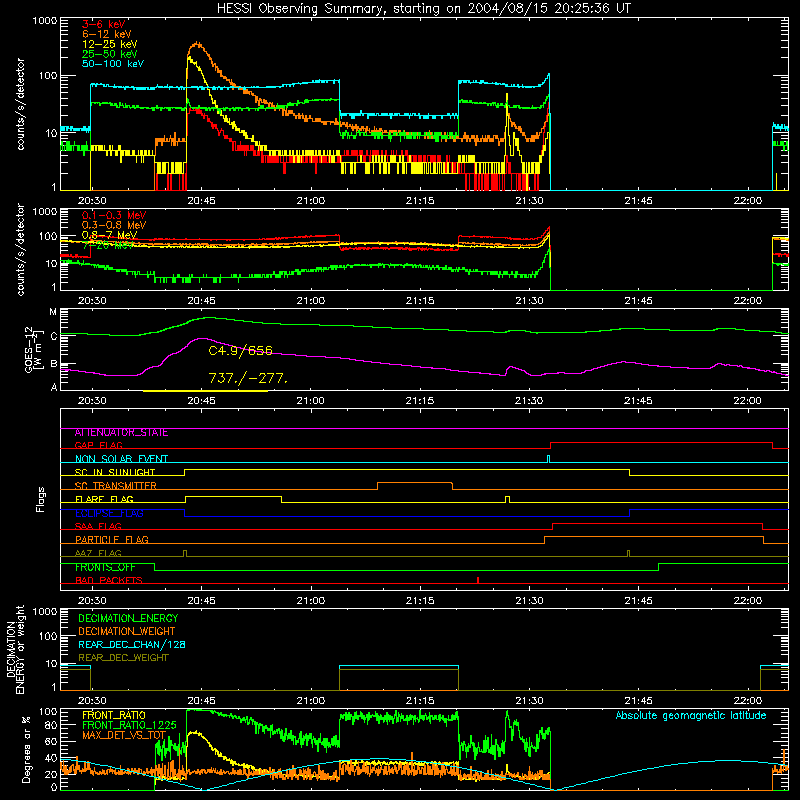Screen dimensions: 800x800
Task: Click the vertical 'Flags' axis label
Action: [40, 499]
